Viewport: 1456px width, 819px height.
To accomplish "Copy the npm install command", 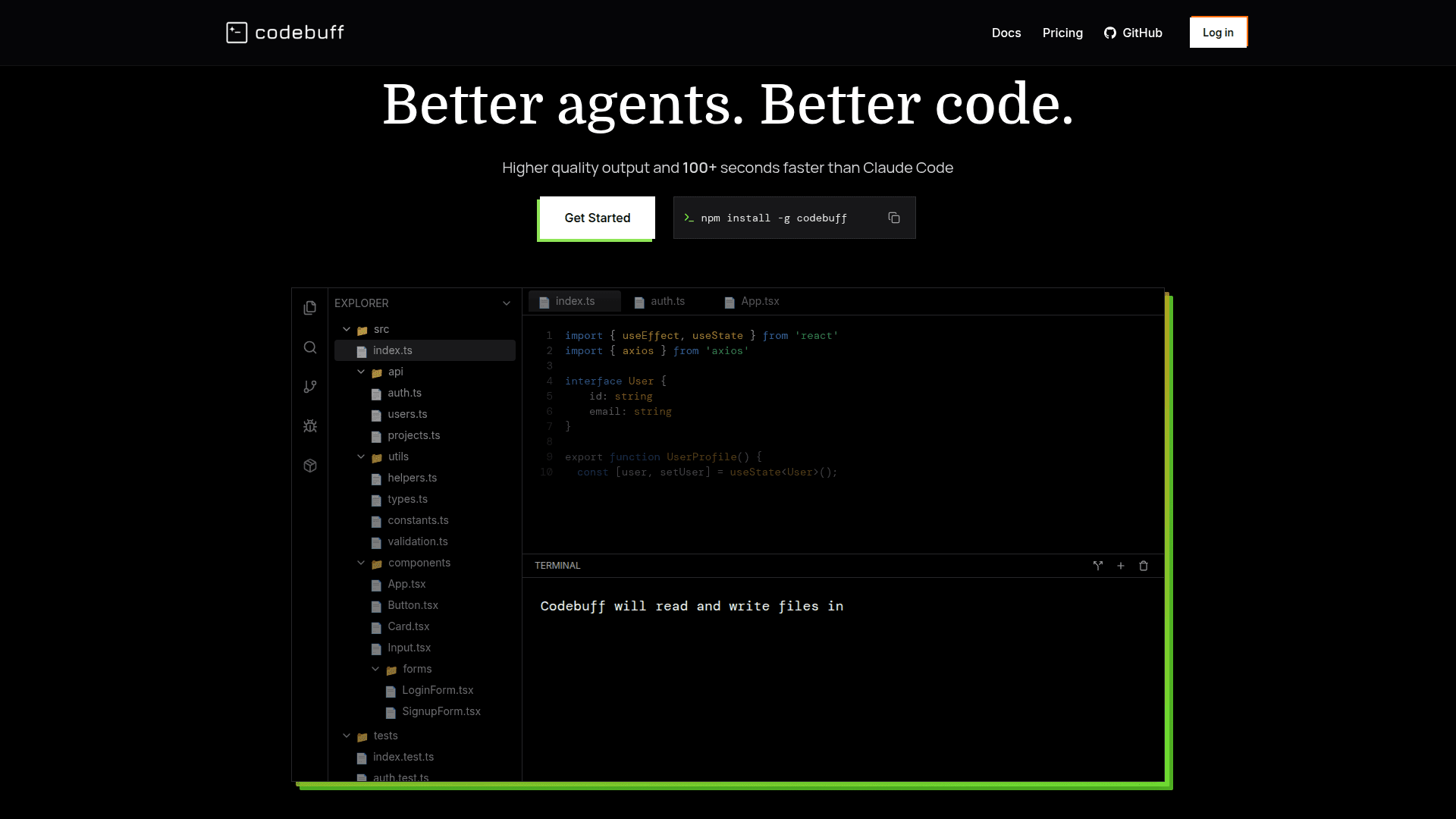I will point(894,218).
